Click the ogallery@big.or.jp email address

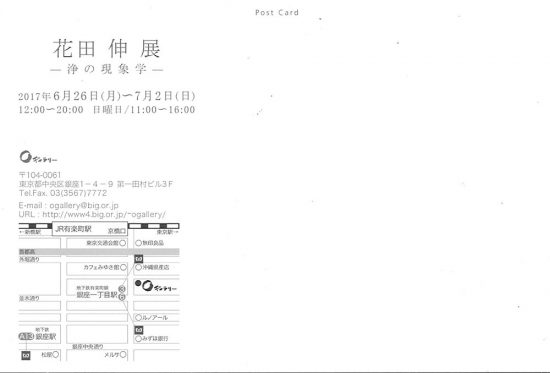click(84, 205)
